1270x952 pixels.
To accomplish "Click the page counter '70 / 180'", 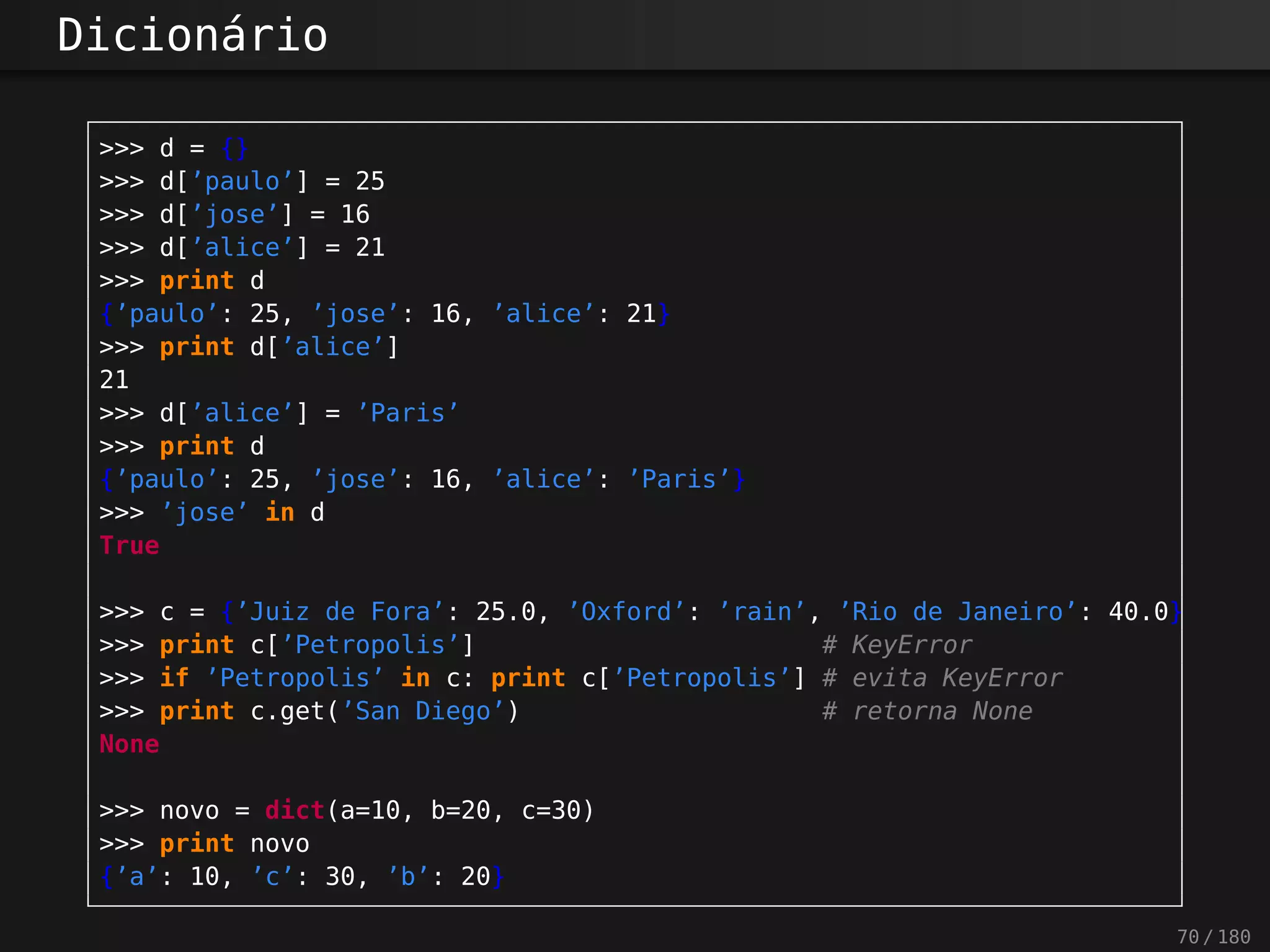I will pos(1214,937).
